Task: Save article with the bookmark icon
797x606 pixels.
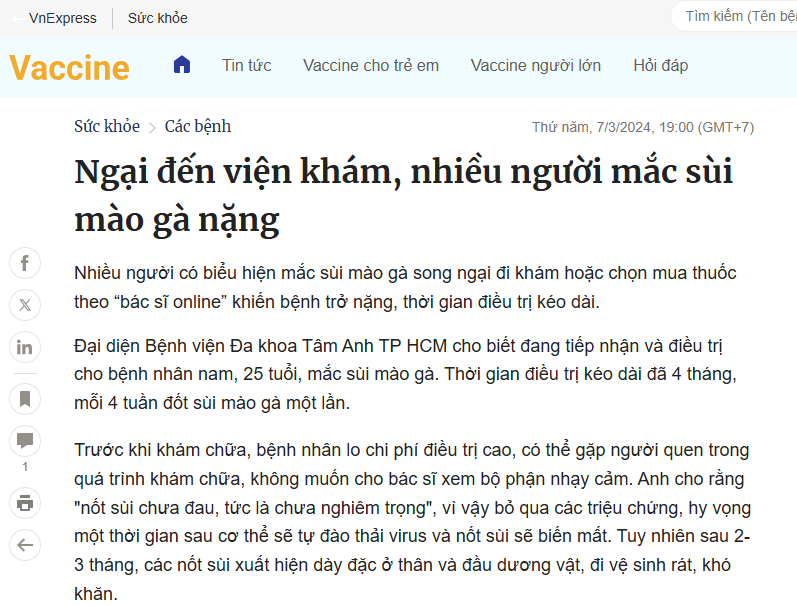Action: (25, 399)
